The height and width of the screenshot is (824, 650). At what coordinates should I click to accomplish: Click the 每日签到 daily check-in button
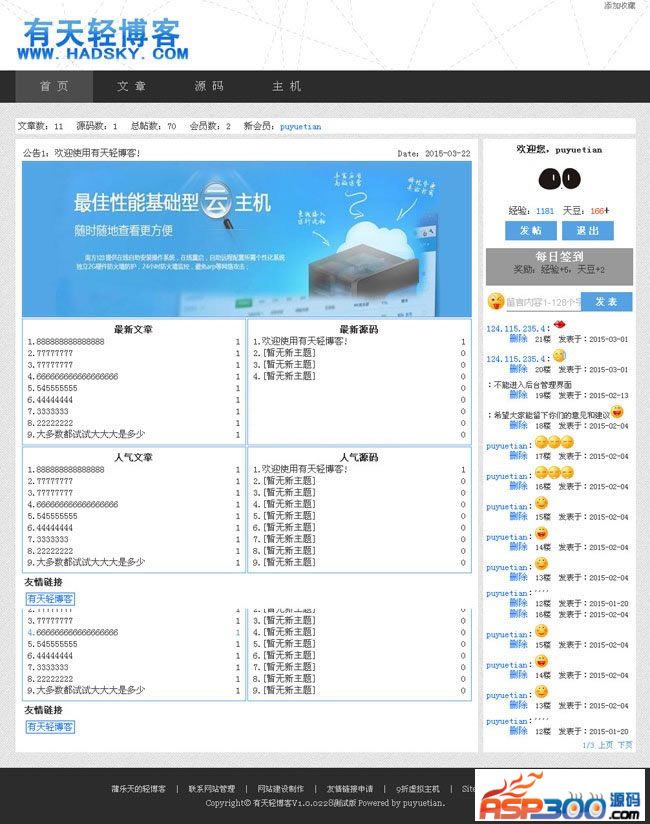click(x=559, y=266)
